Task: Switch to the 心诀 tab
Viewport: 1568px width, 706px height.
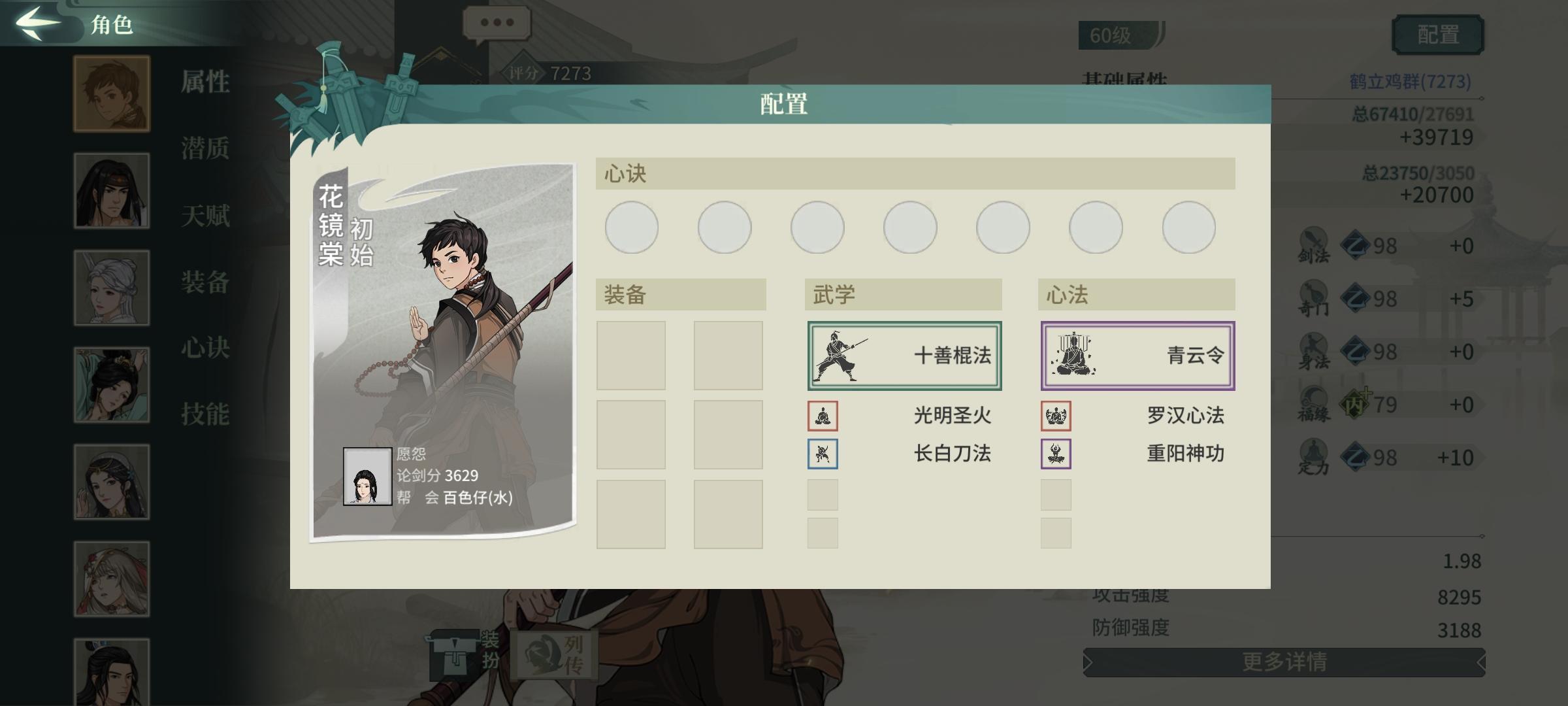Action: point(205,348)
